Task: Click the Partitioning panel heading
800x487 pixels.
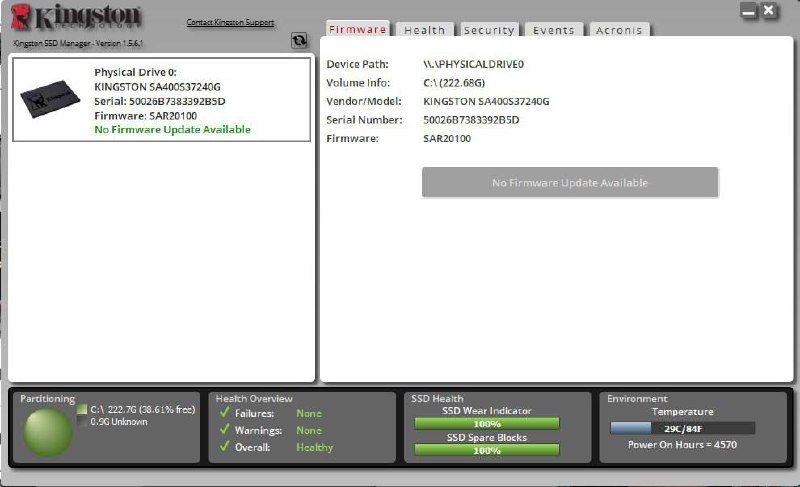Action: coord(47,399)
